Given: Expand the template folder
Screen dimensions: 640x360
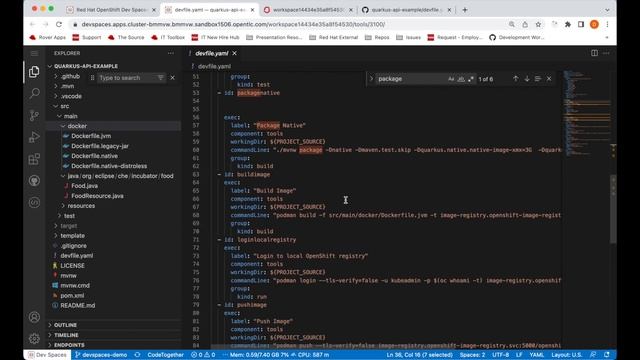Looking at the screenshot, I should [x=73, y=236].
